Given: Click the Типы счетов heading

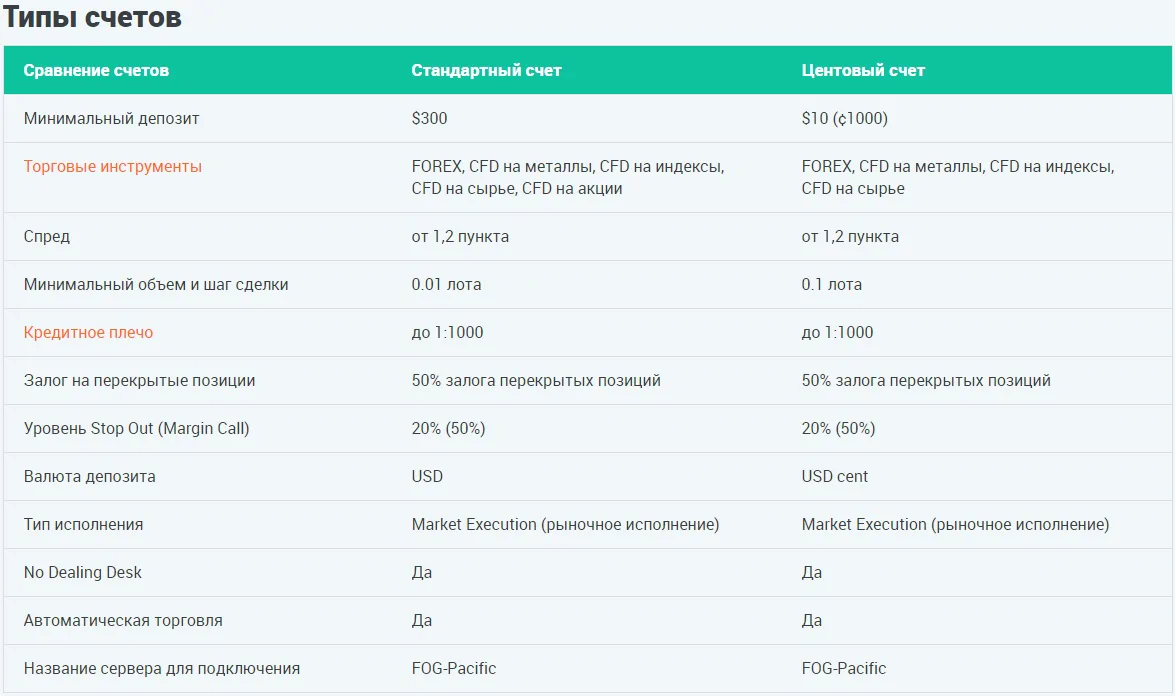Looking at the screenshot, I should [91, 16].
